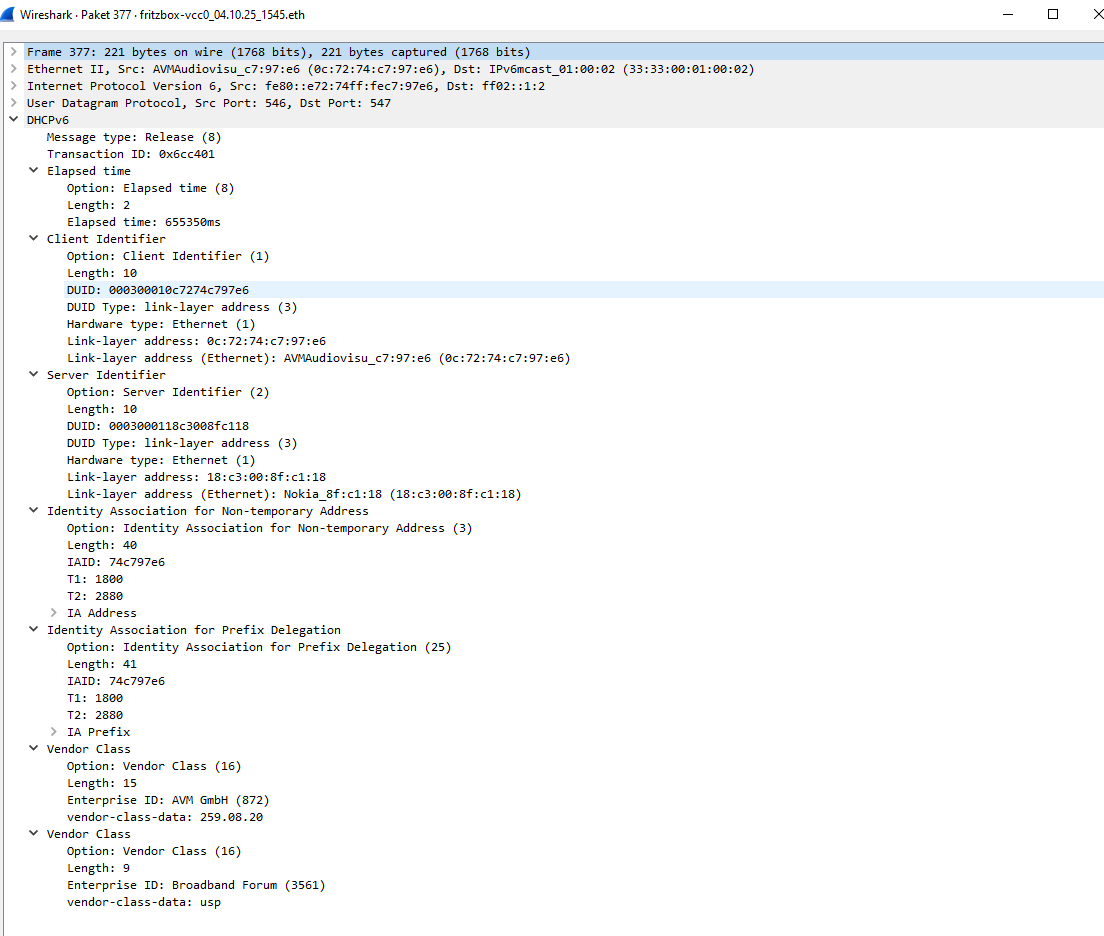
Task: Select Enterprise ID: Broadband Forum (3561)
Action: tap(196, 885)
